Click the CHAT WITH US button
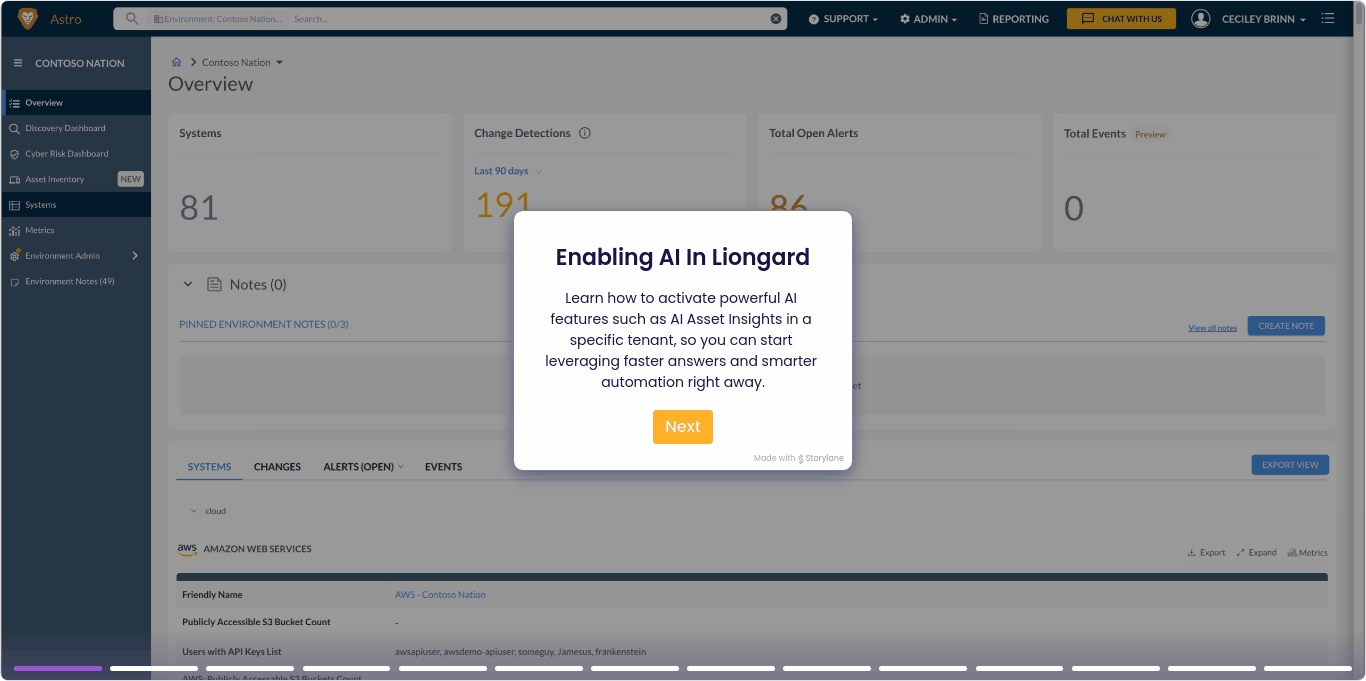 pos(1121,19)
